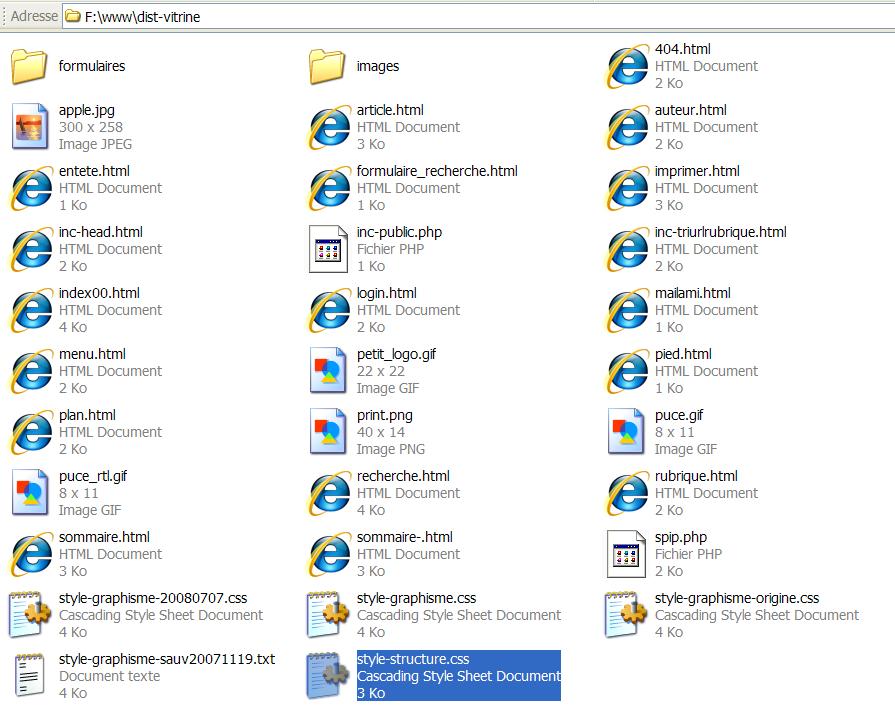The image size is (895, 715).
Task: Click 'Fichier PHP' type under spip.php
Action: pos(688,554)
